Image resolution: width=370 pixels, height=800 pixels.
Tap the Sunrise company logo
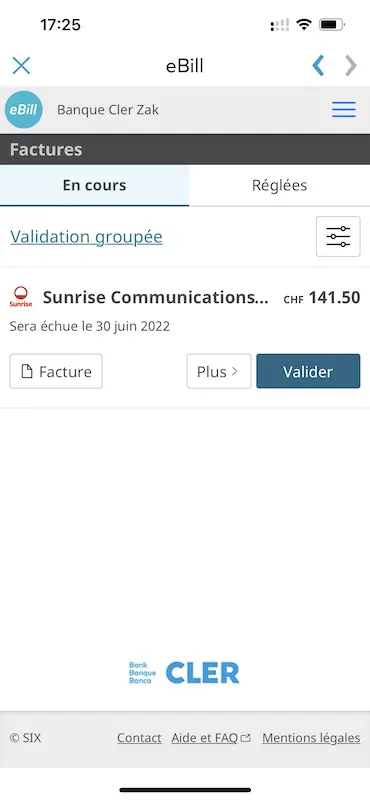(21, 297)
